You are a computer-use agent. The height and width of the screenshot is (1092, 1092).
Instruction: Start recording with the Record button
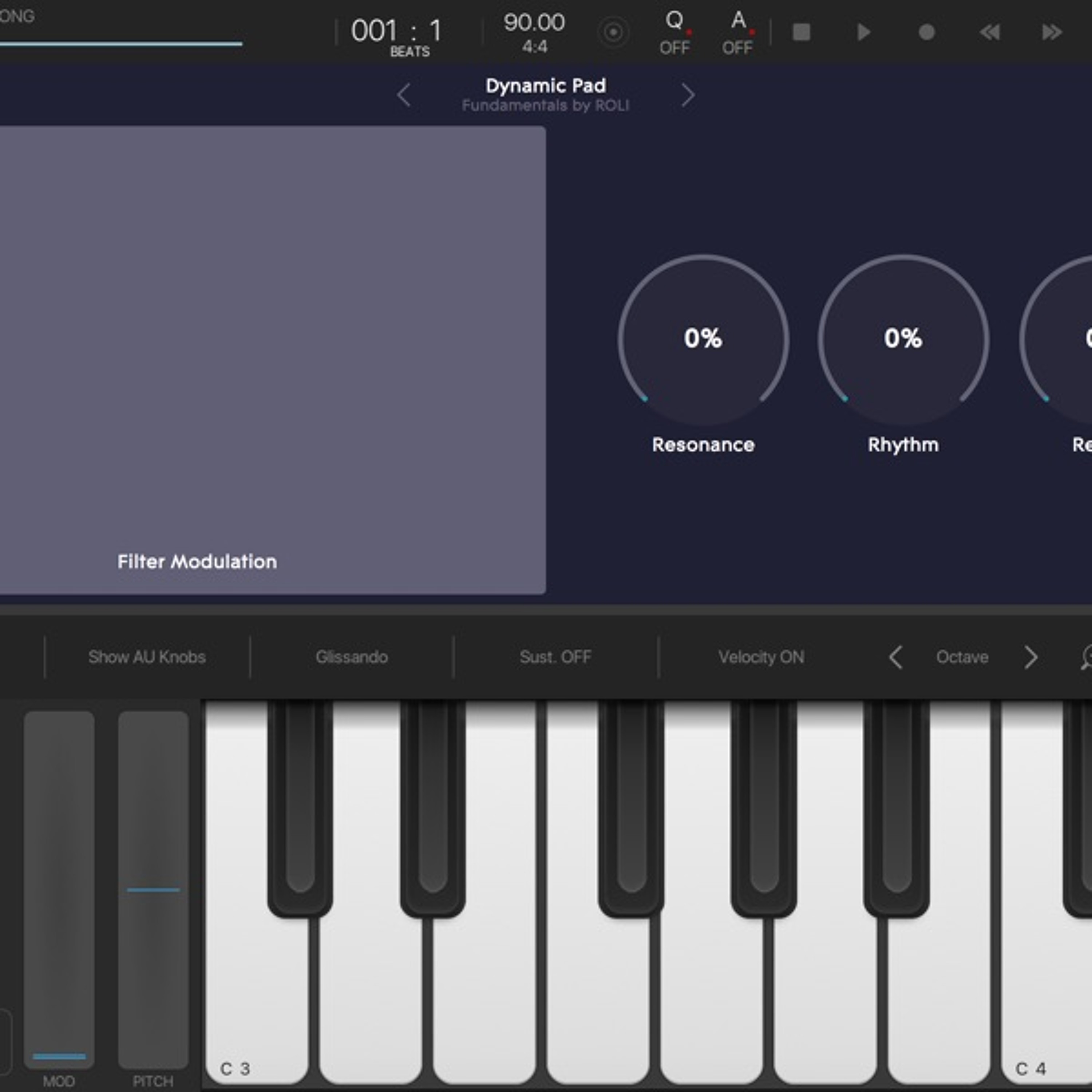(926, 32)
